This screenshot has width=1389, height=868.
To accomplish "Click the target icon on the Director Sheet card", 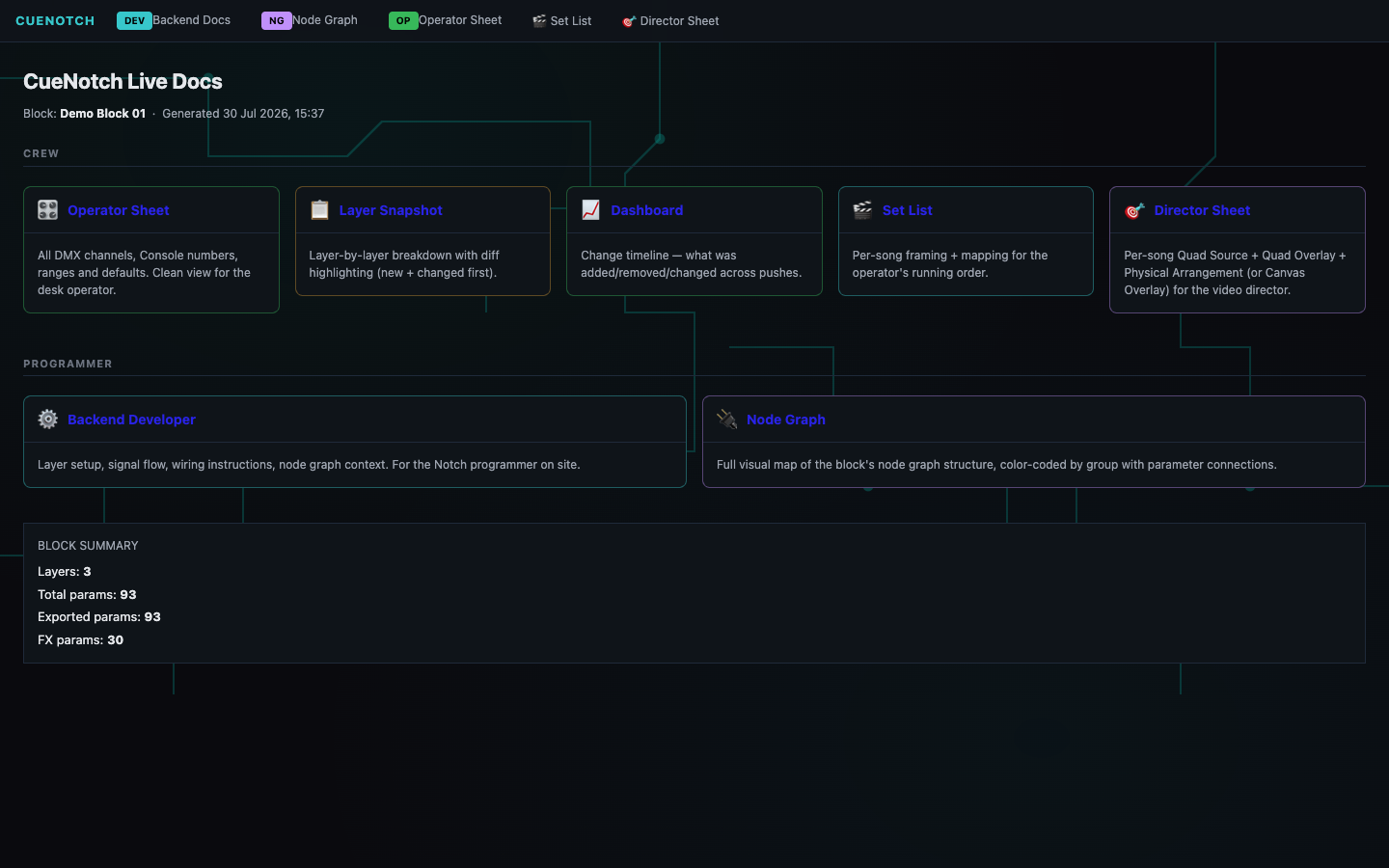I will click(x=1134, y=210).
